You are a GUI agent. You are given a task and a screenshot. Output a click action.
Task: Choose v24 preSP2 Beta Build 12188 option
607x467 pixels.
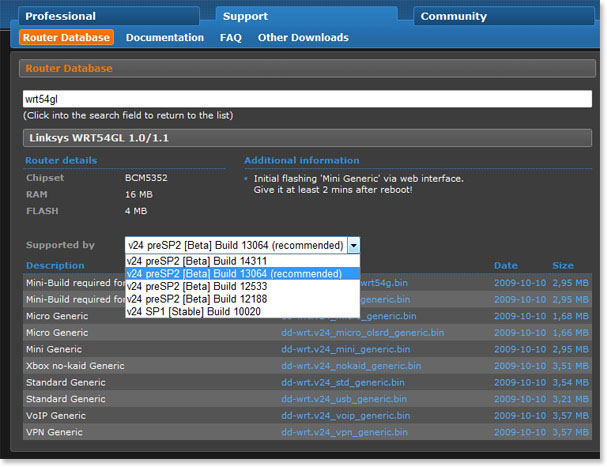click(242, 299)
